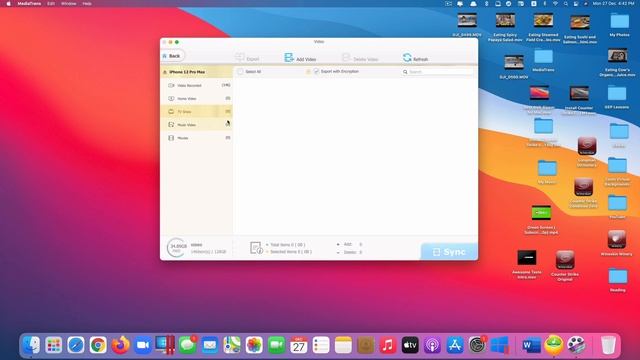Select the Reading folder on desktop
The image size is (640, 360).
click(x=618, y=280)
